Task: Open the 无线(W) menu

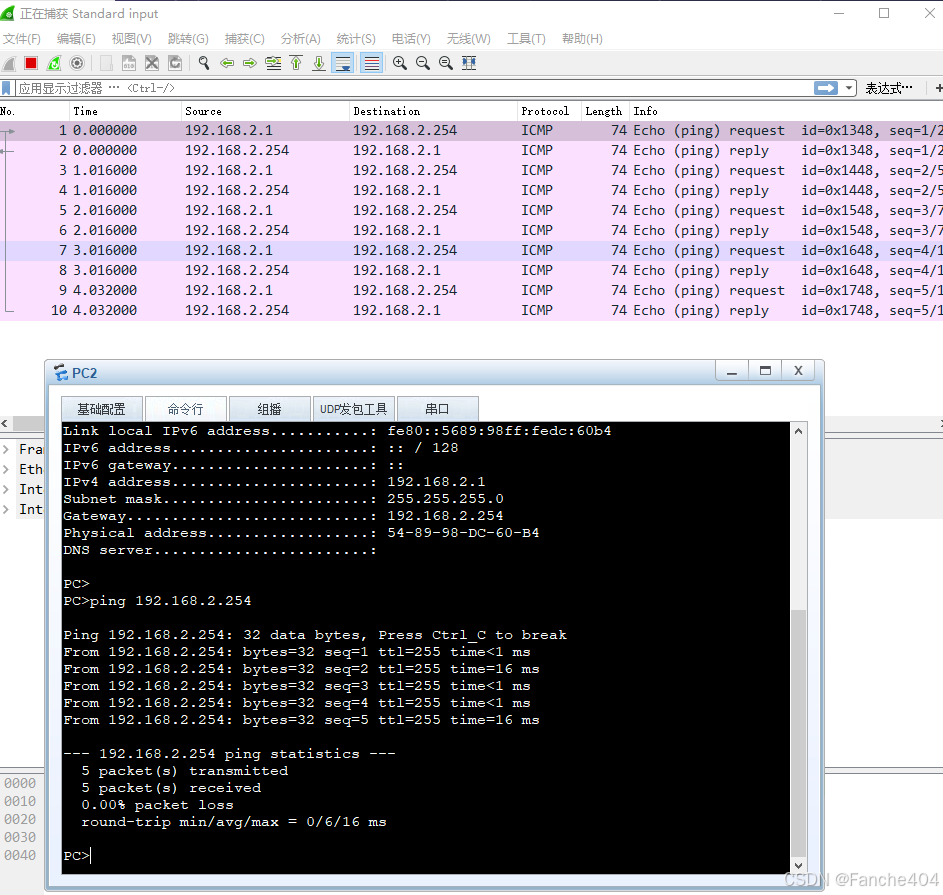Action: coord(468,38)
